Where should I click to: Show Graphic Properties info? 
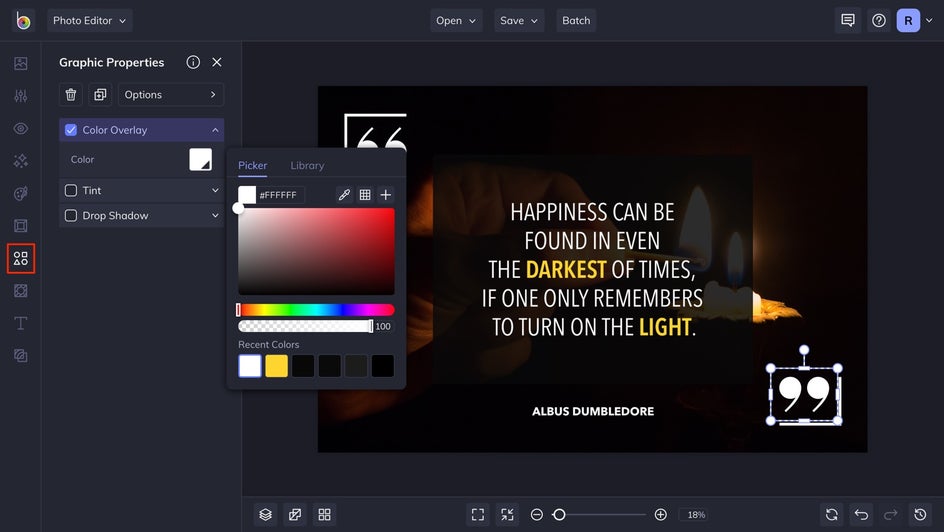point(193,62)
